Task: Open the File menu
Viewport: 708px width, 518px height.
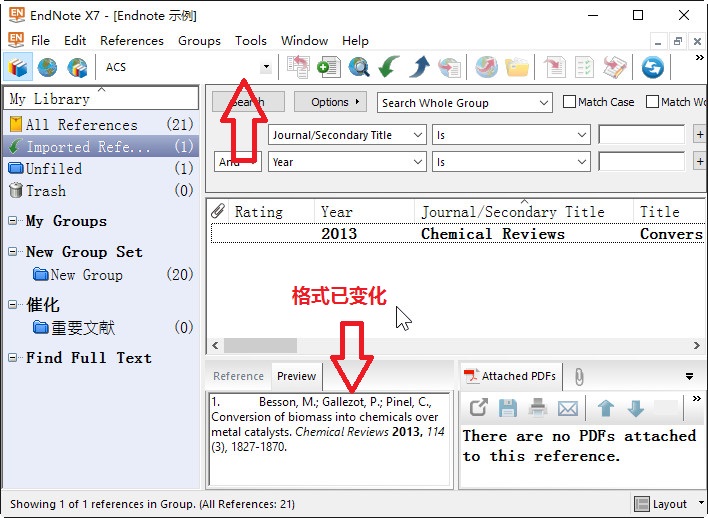Action: pos(40,41)
